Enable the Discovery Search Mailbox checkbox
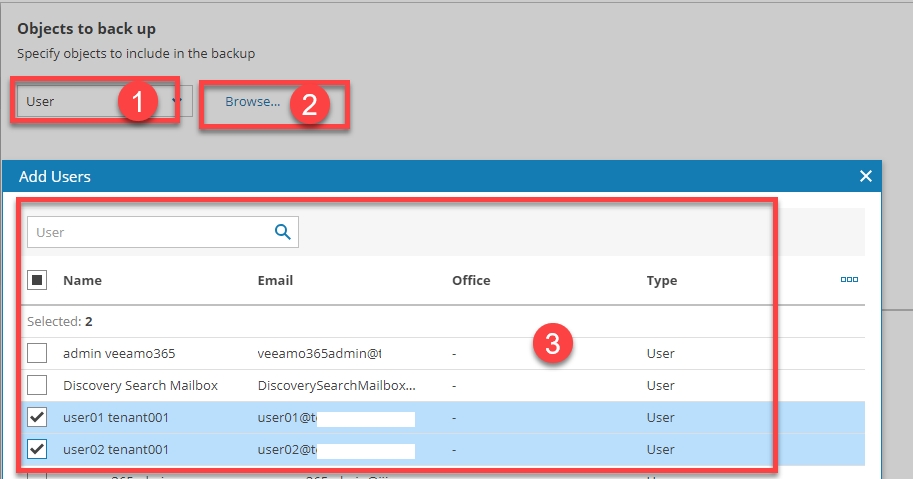913x479 pixels. click(x=36, y=385)
